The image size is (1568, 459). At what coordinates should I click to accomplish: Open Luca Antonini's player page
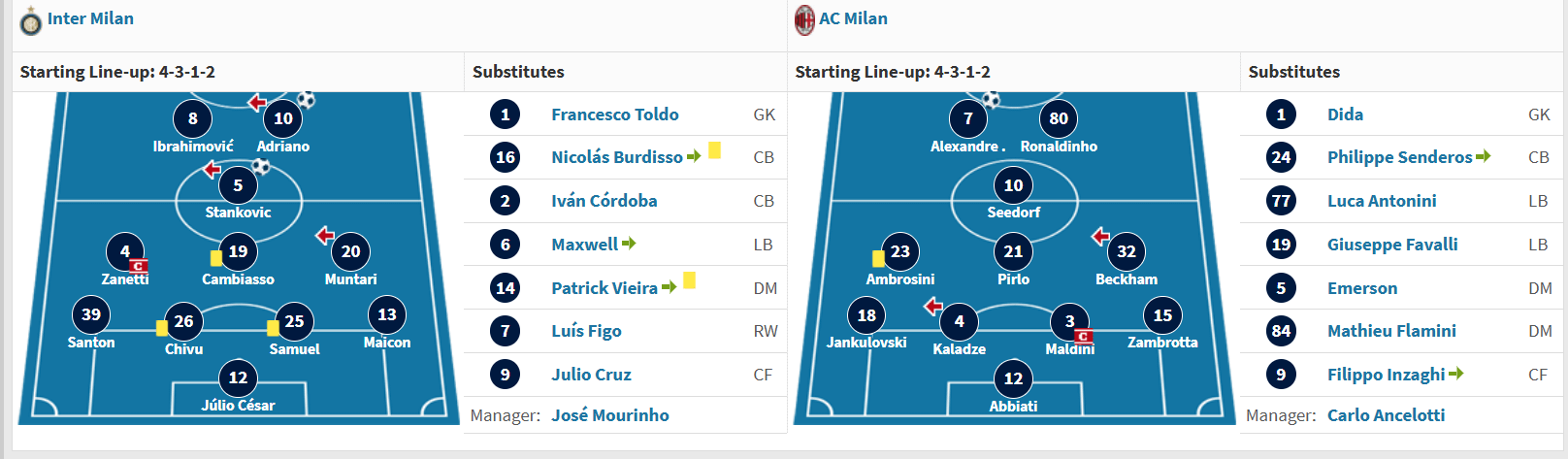1382,201
